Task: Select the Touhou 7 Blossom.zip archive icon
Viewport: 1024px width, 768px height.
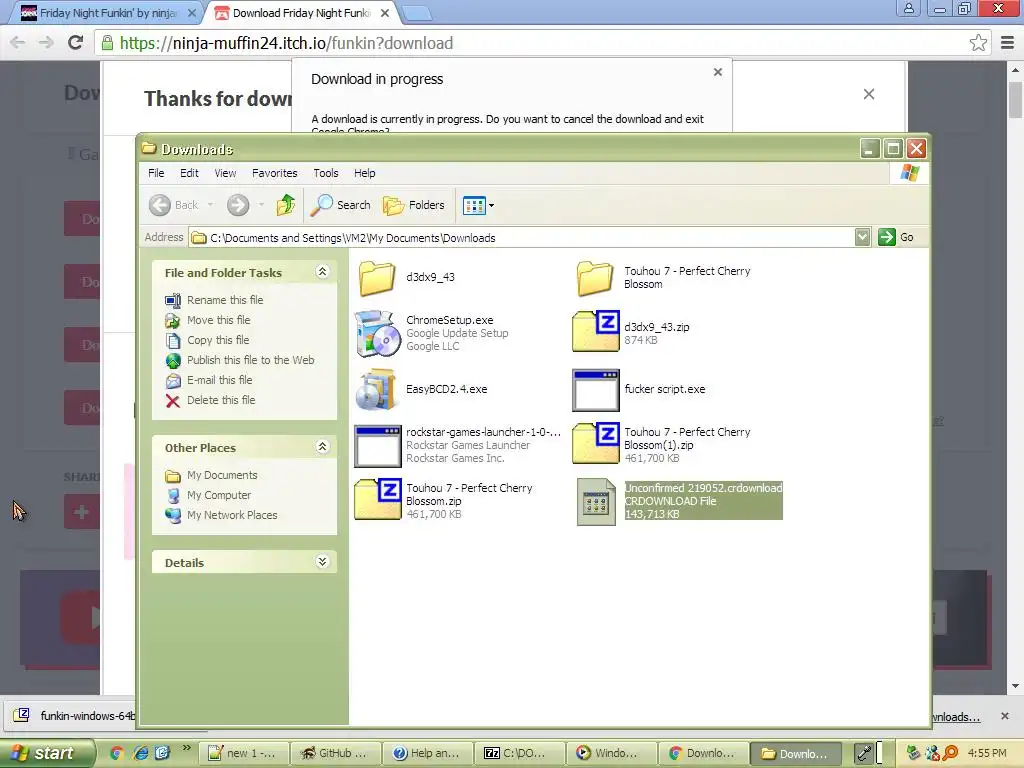Action: 377,500
